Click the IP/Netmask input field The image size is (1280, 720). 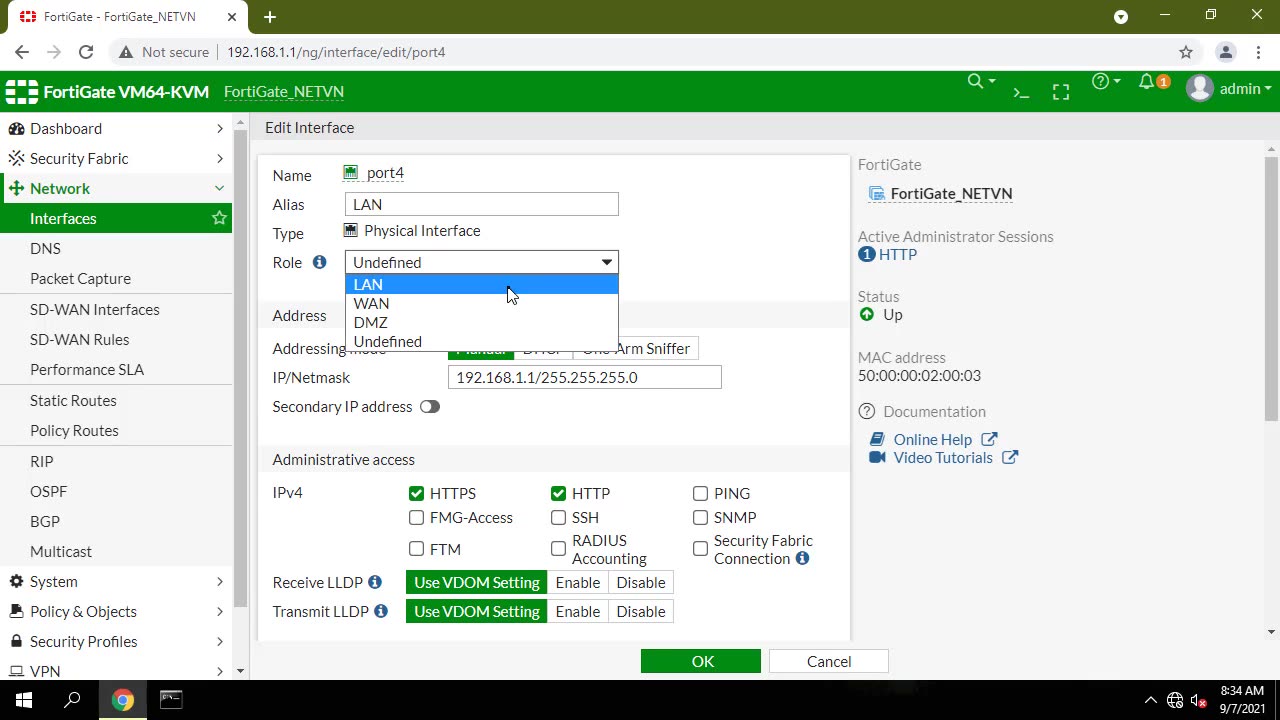585,377
